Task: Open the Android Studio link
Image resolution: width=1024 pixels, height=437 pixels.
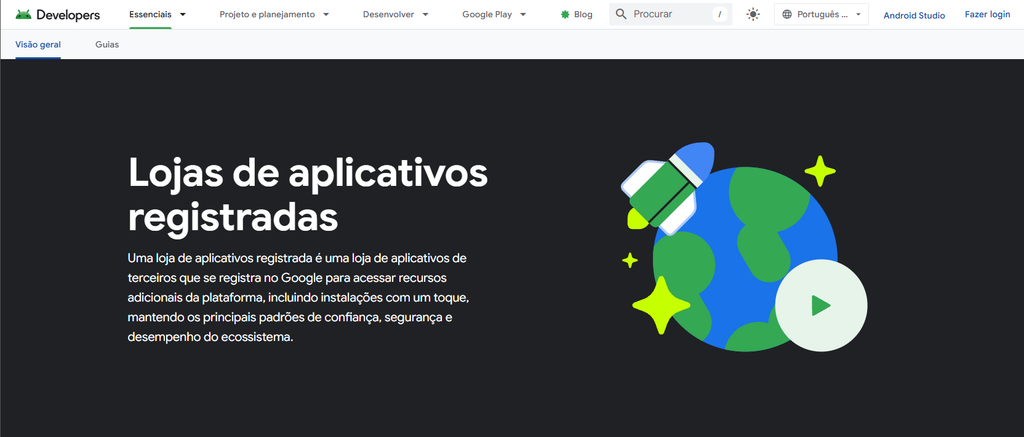Action: point(914,15)
